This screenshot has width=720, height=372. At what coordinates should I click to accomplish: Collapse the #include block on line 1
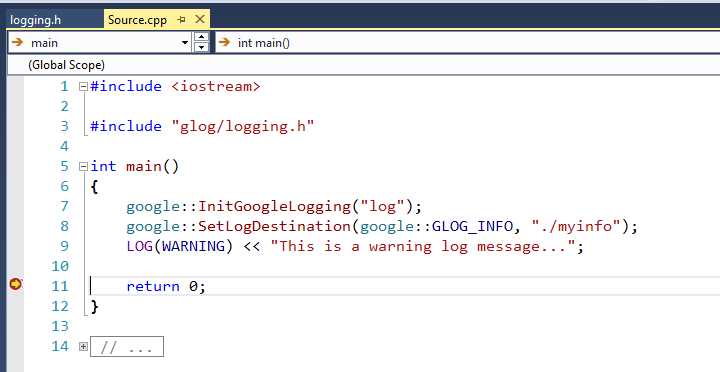click(83, 86)
